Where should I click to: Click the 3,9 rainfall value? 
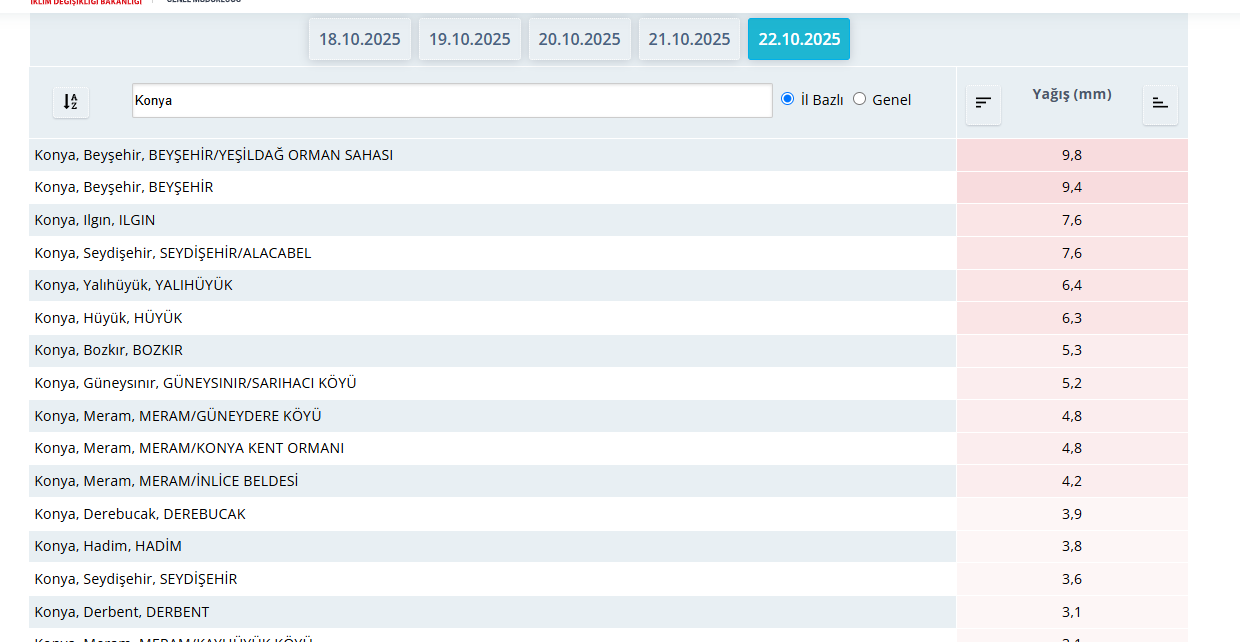click(x=1072, y=514)
